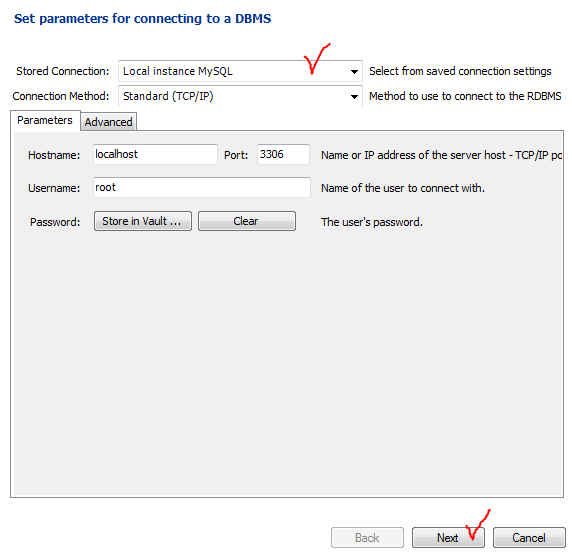Select the 'Local instance MySQL' combo box text
Image resolution: width=572 pixels, height=555 pixels.
(178, 71)
